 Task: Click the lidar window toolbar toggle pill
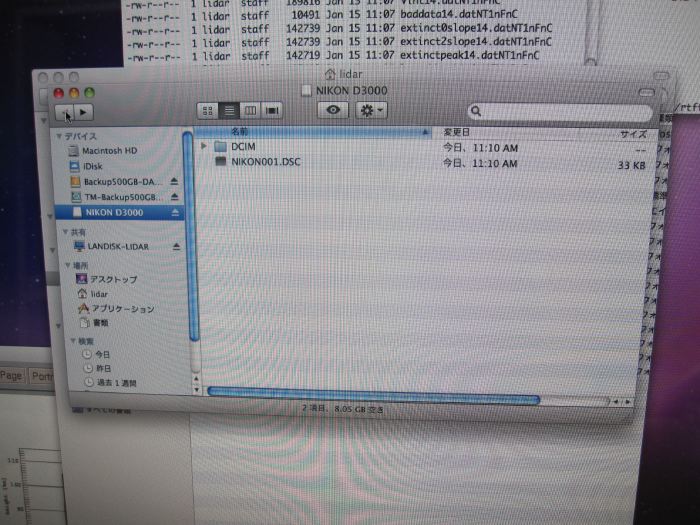(661, 76)
